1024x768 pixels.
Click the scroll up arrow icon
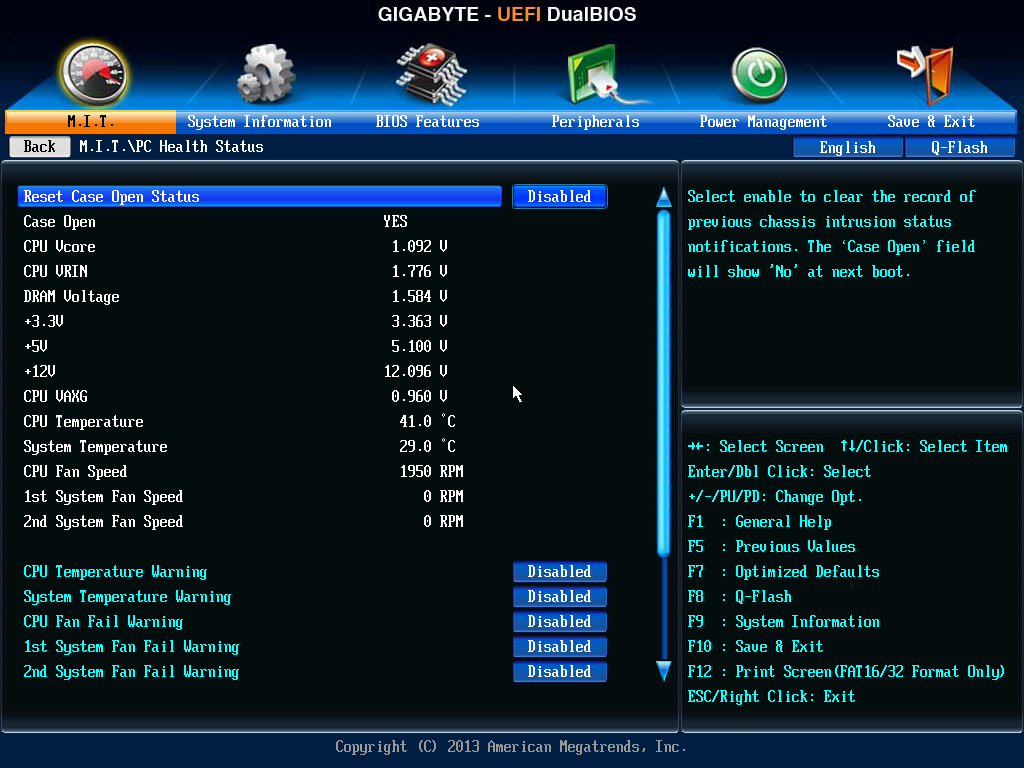coord(664,197)
